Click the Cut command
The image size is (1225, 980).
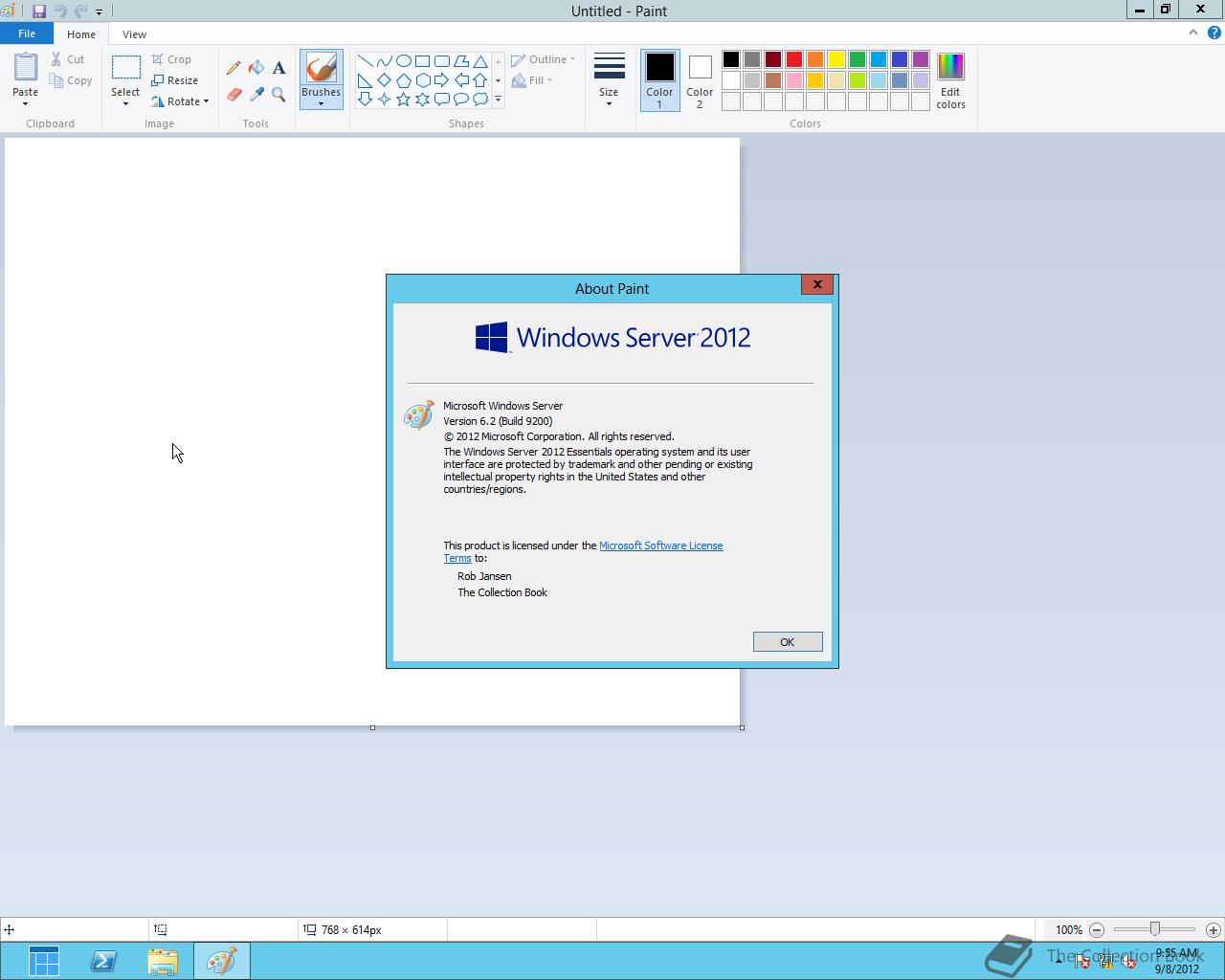point(68,59)
